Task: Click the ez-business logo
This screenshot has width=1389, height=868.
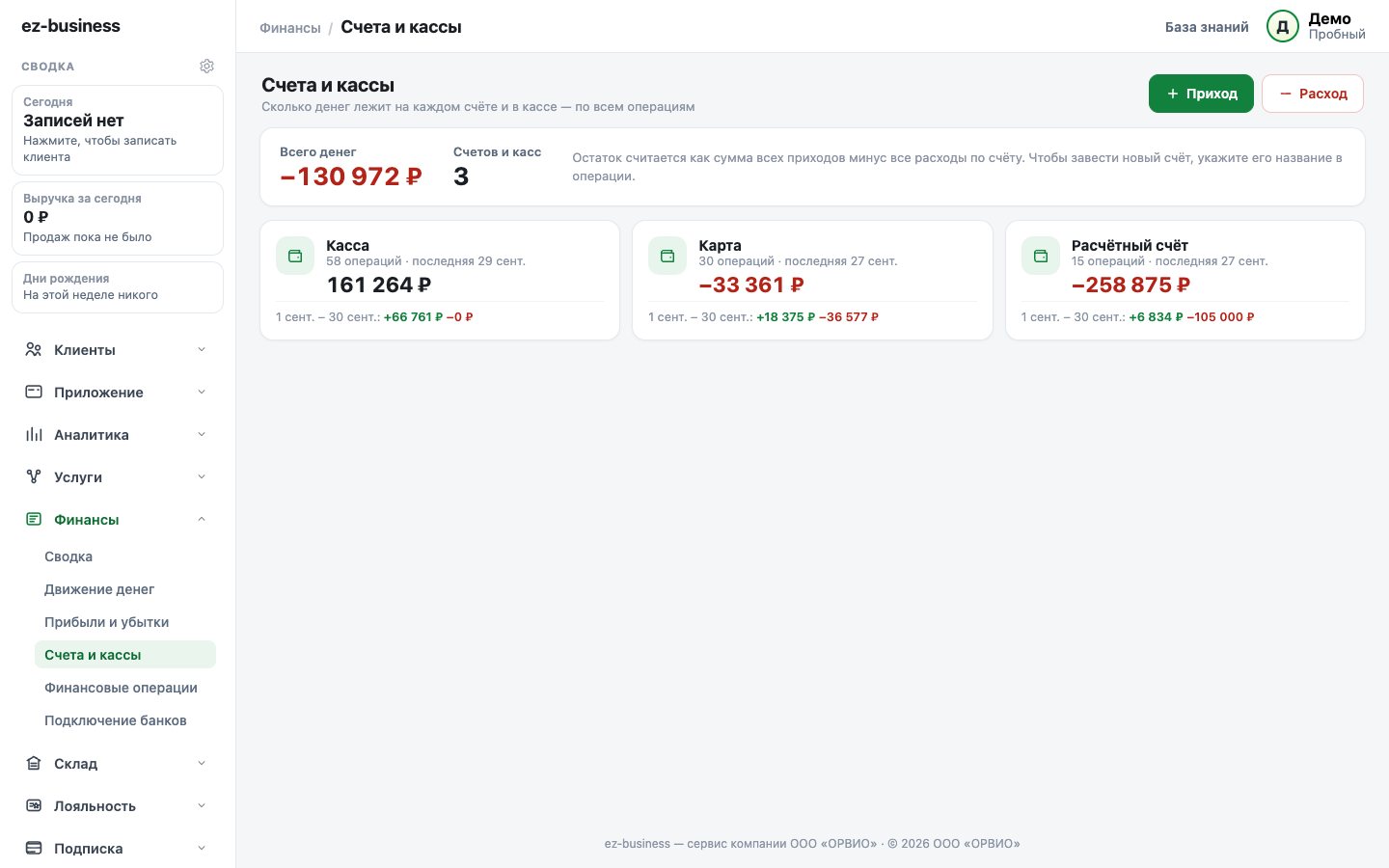Action: (x=70, y=26)
